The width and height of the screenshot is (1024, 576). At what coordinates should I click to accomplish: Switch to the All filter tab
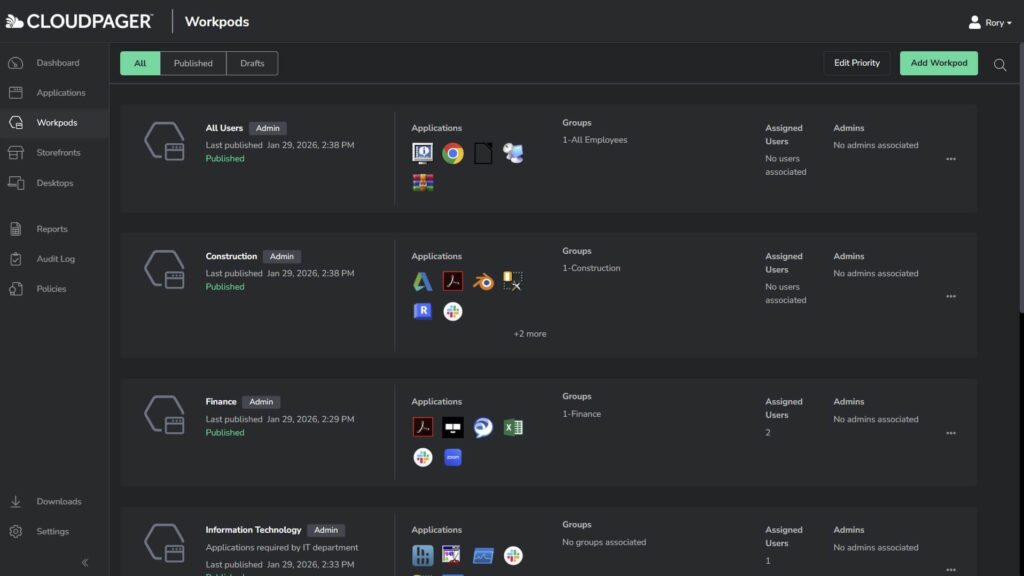[140, 63]
